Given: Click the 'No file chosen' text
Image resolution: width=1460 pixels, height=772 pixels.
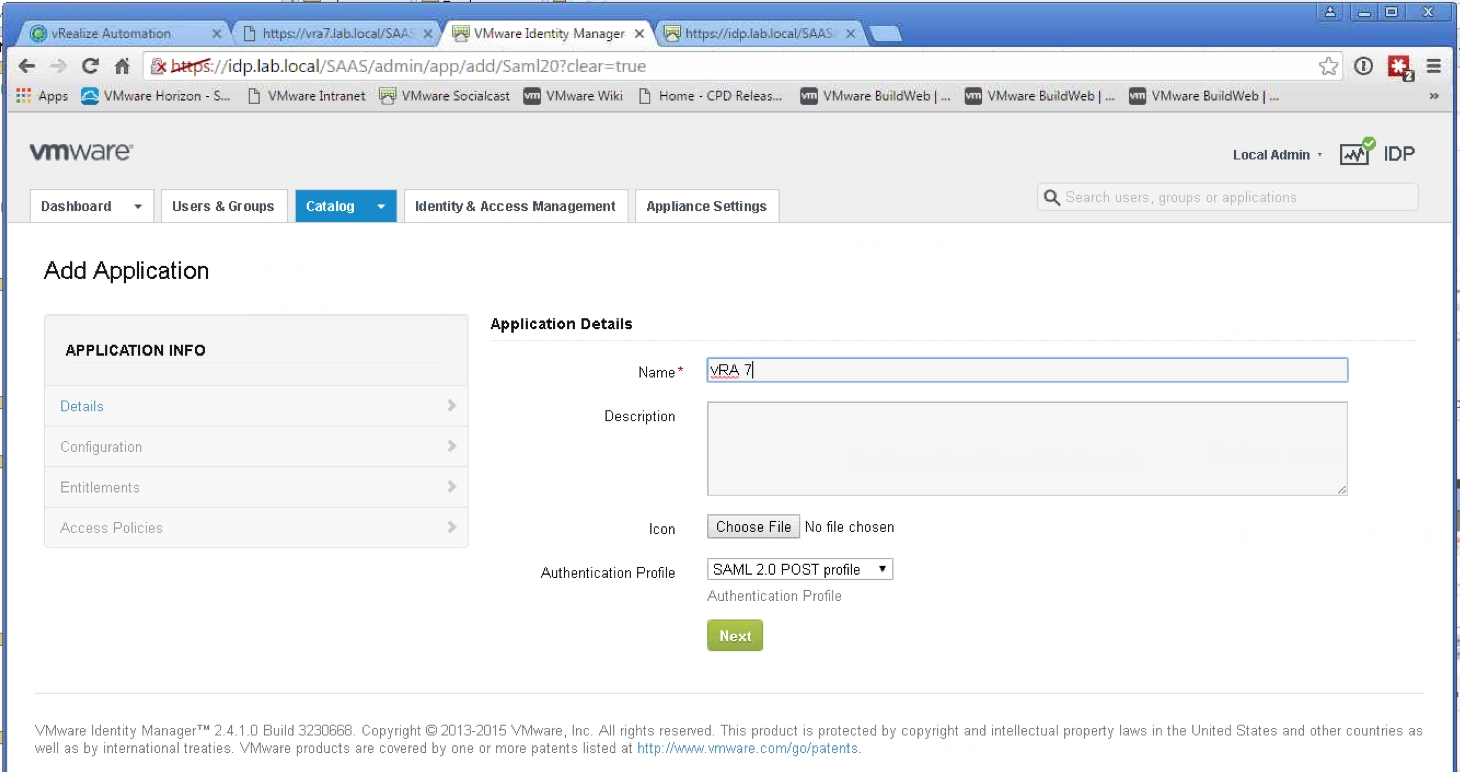Looking at the screenshot, I should coord(849,527).
